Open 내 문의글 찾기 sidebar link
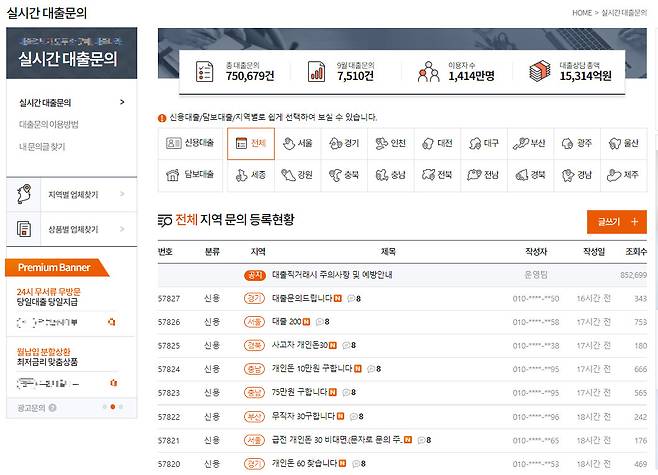Screen dimensions: 658x475 [42, 147]
